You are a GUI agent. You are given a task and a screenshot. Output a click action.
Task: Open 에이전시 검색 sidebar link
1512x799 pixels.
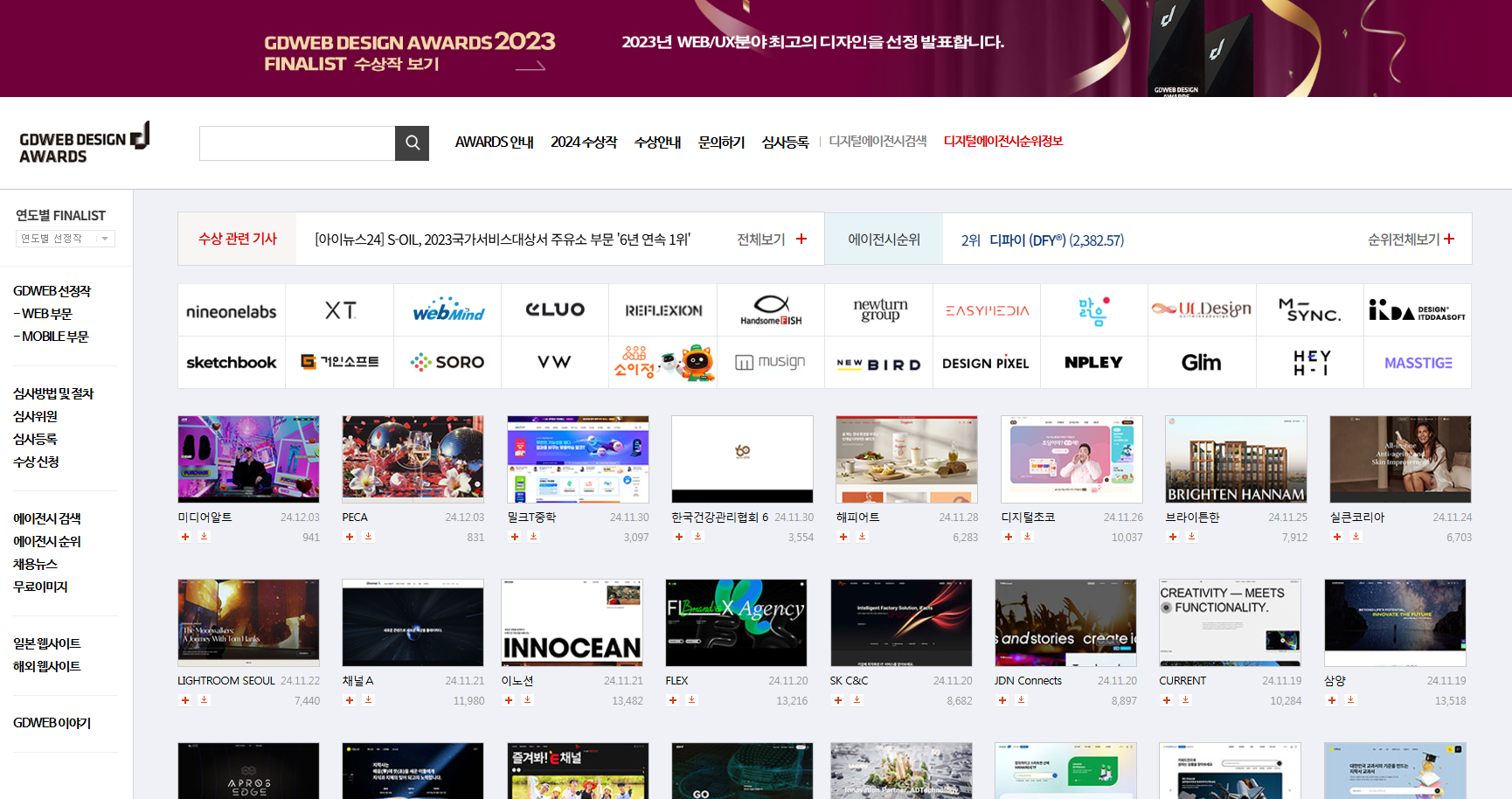pyautogui.click(x=46, y=519)
